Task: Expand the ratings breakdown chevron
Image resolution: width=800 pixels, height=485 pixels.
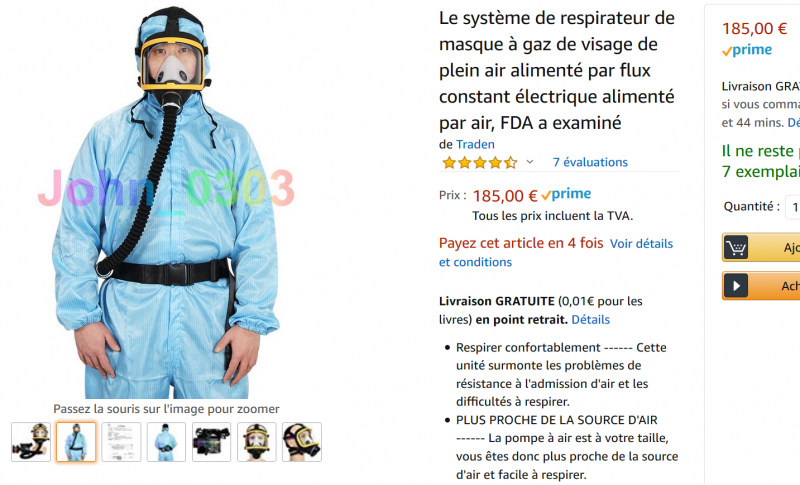Action: tap(530, 162)
